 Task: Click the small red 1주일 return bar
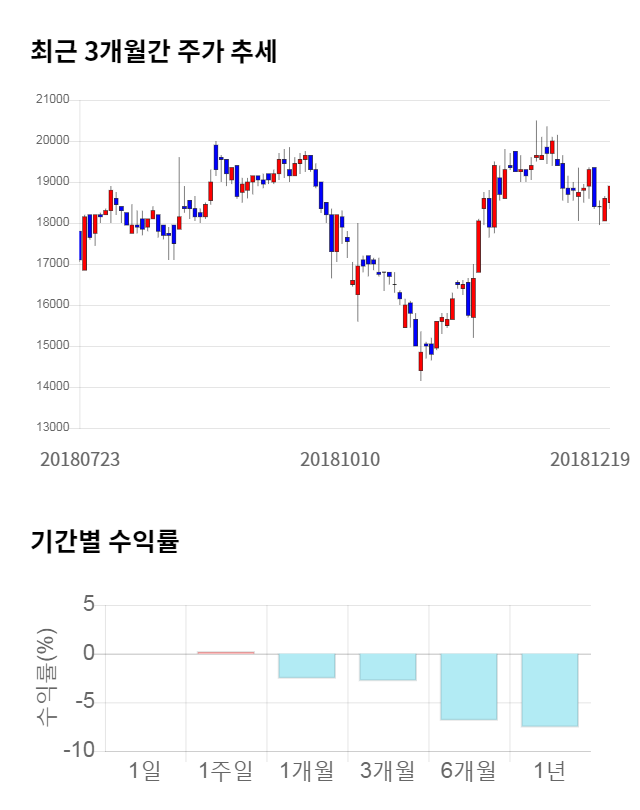coord(226,653)
